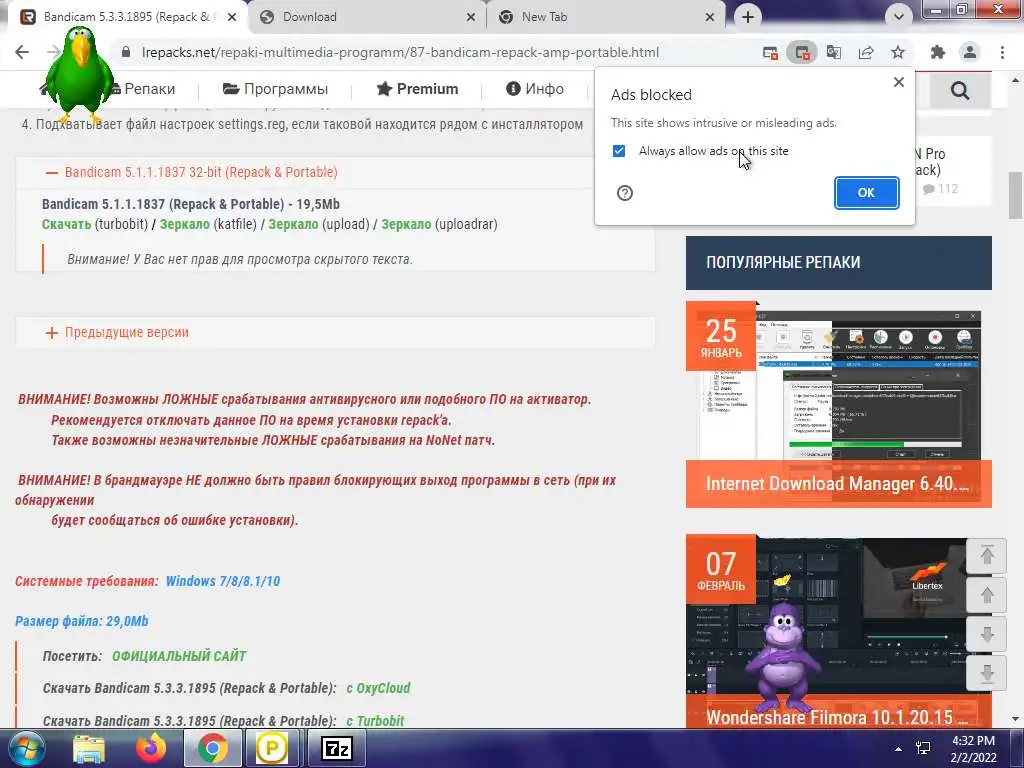Screen dimensions: 1024x768
Task: Open the Extensions puzzle icon
Action: coord(938,52)
